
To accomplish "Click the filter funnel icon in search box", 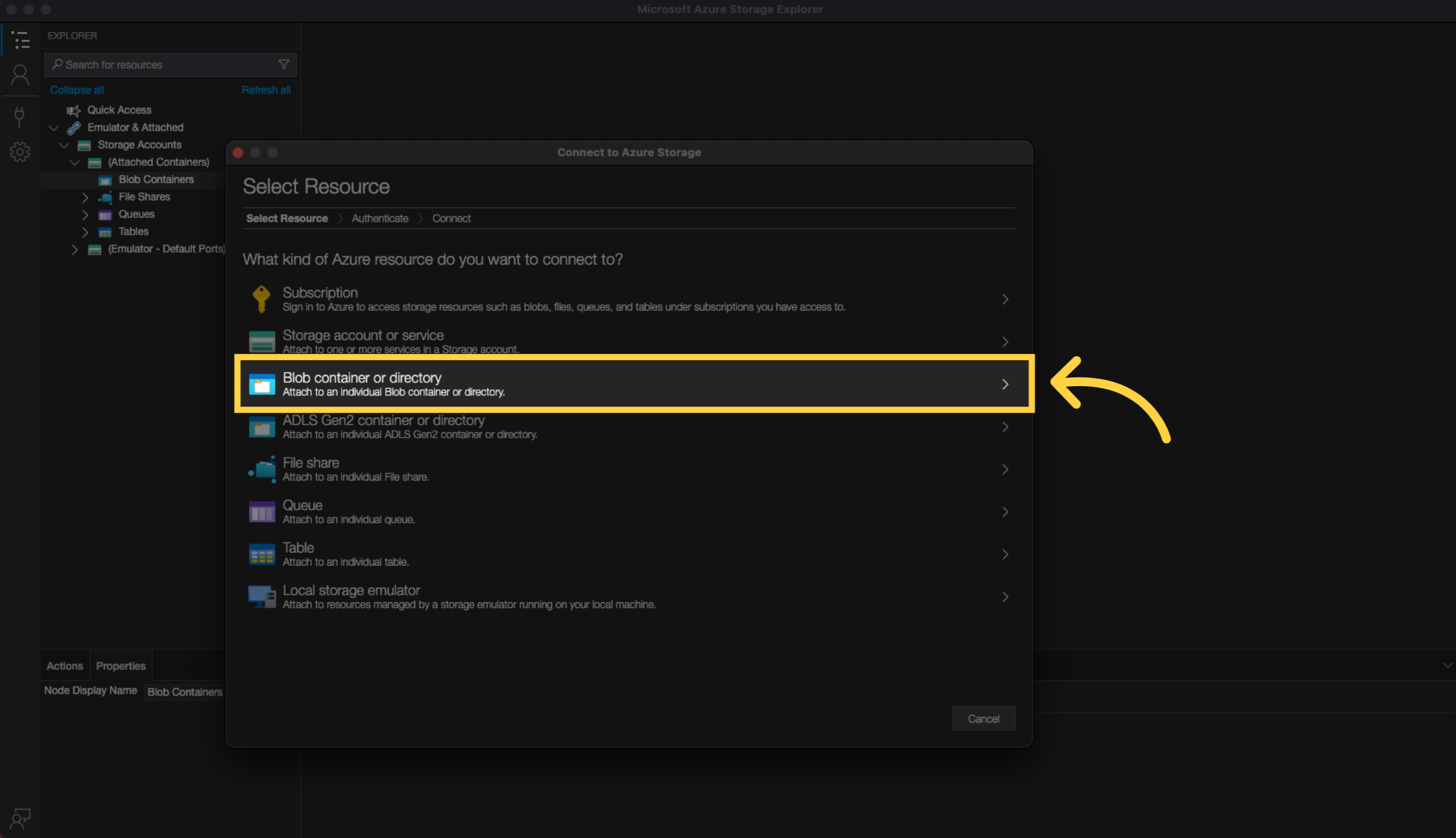I will click(284, 65).
